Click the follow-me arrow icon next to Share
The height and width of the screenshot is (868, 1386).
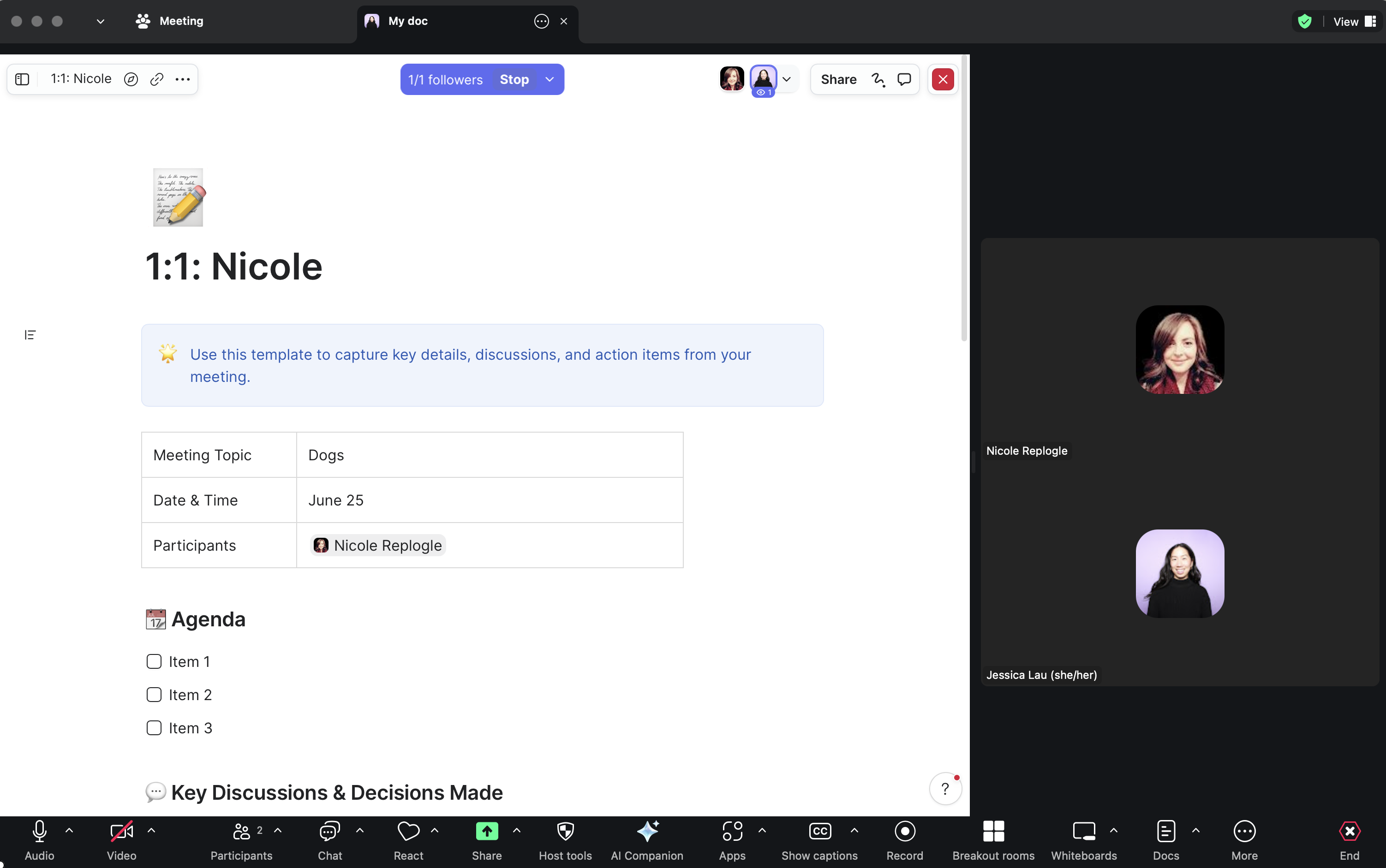878,79
